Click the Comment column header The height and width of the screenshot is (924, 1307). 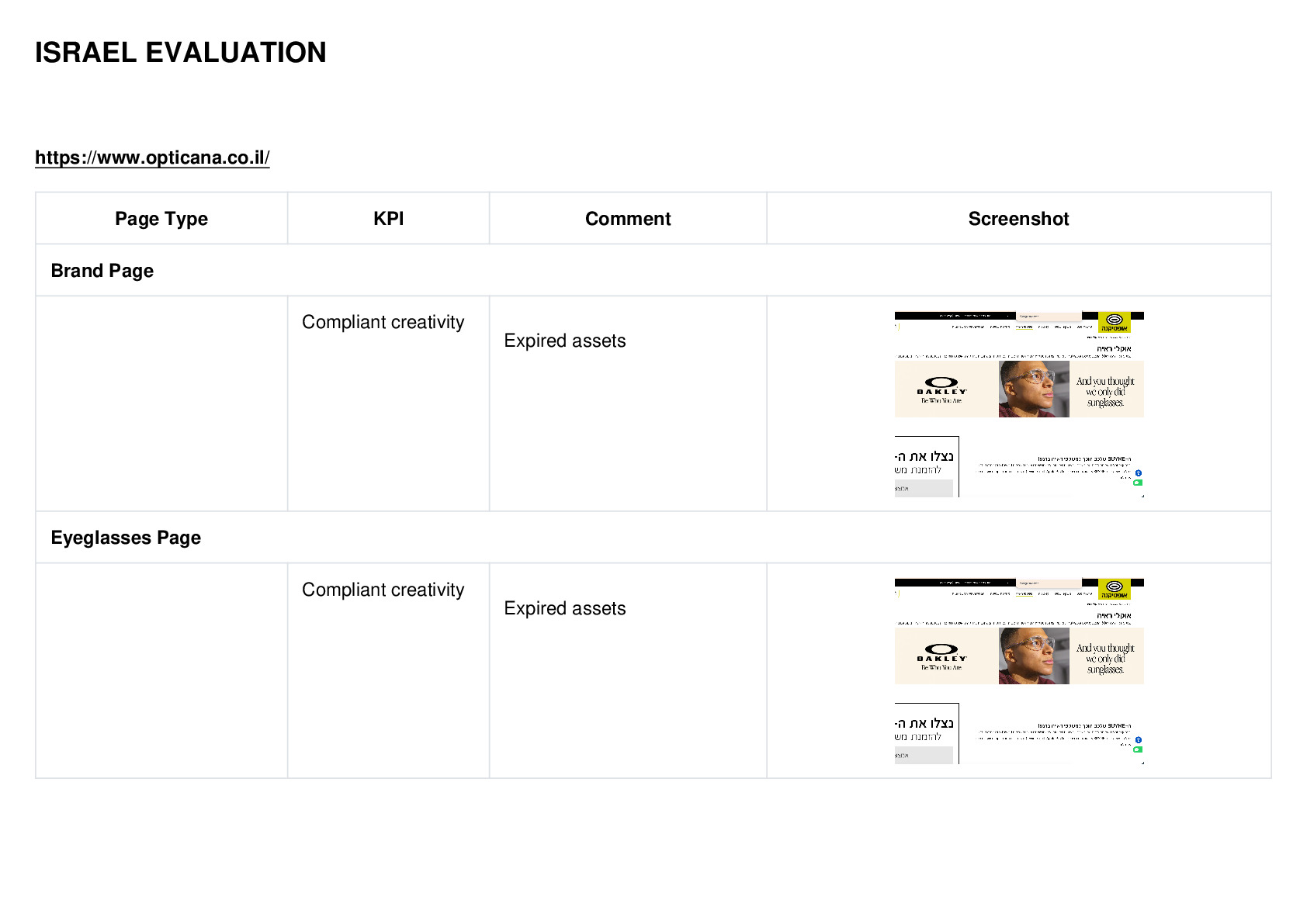click(628, 219)
